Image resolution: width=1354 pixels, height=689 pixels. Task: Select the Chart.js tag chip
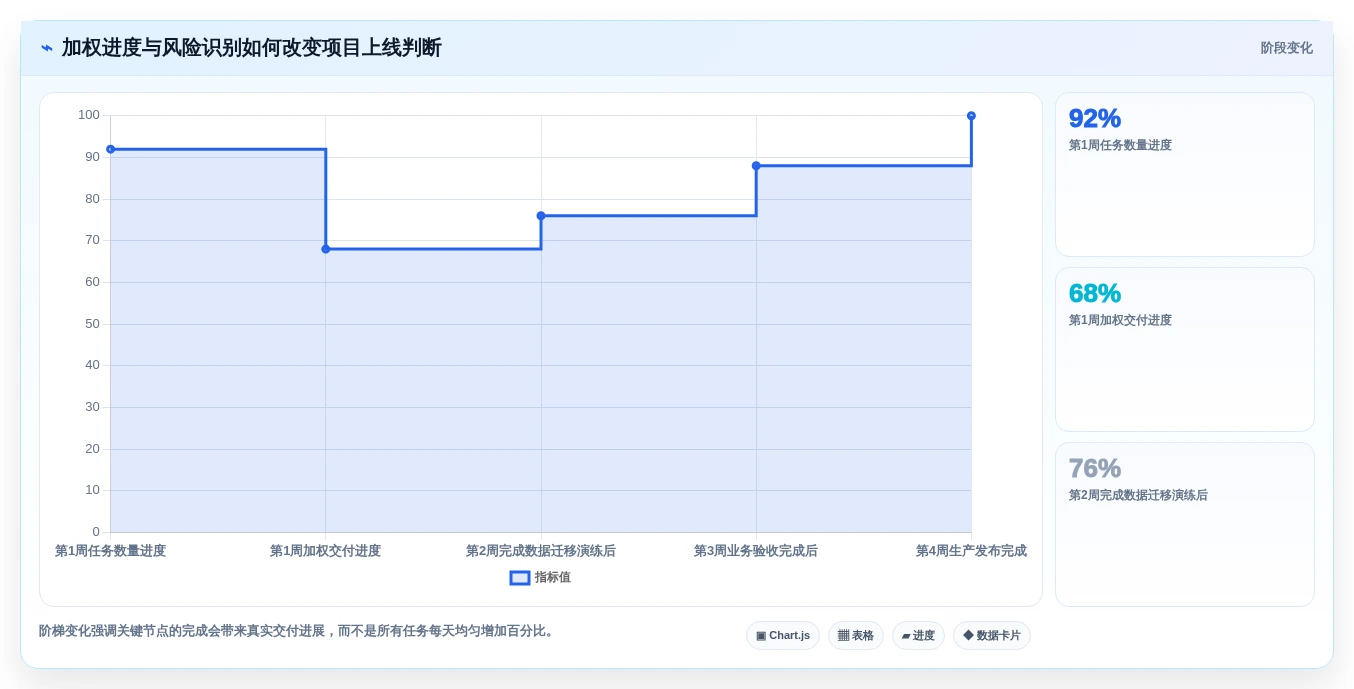[x=783, y=636]
